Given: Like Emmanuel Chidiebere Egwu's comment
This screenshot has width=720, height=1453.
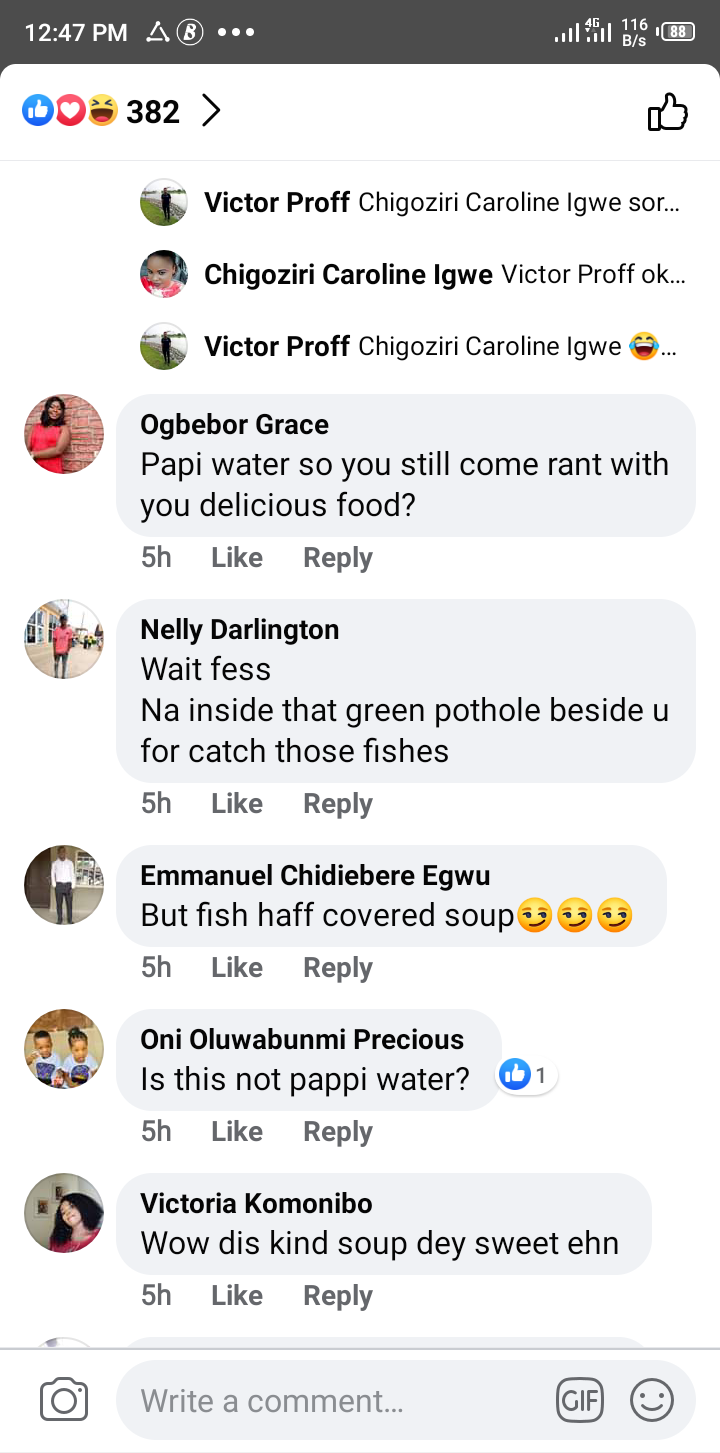Looking at the screenshot, I should (x=237, y=968).
